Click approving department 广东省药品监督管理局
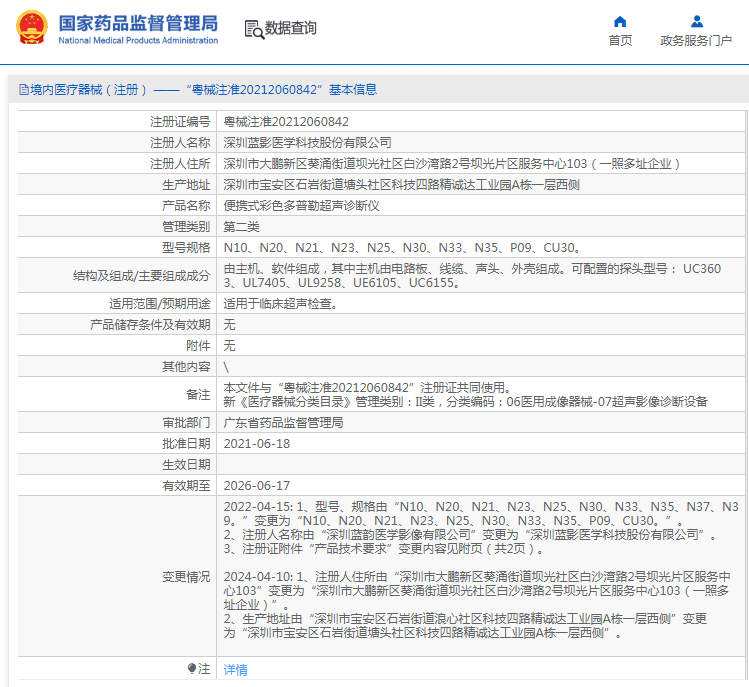 tap(282, 422)
